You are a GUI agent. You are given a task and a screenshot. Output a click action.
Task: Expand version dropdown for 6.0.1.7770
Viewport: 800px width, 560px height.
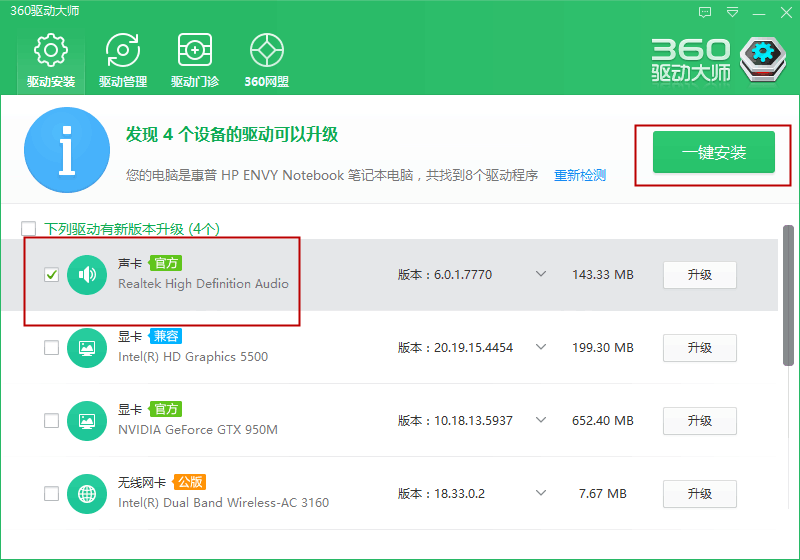541,274
